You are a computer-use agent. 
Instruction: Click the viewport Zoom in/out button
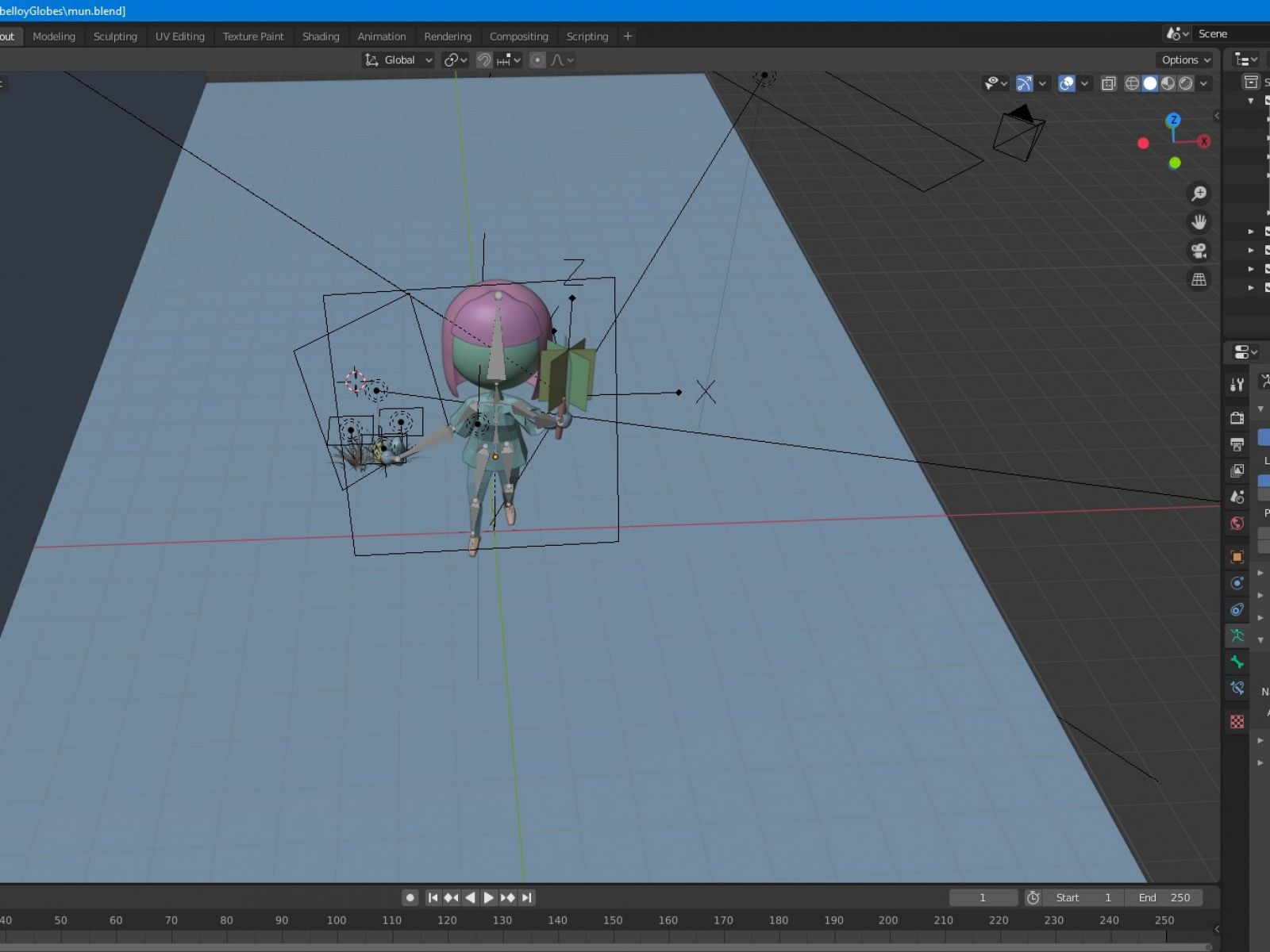(x=1199, y=194)
